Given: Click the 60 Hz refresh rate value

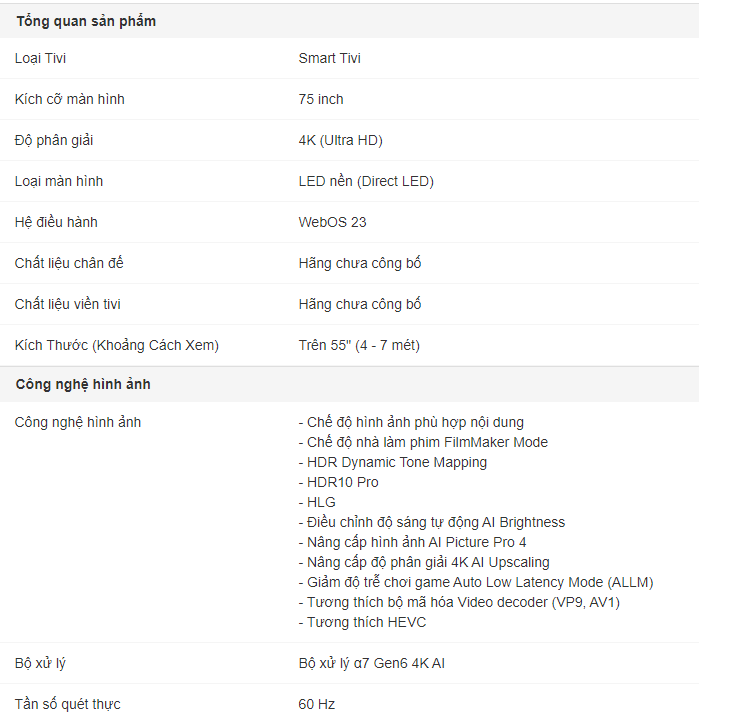Looking at the screenshot, I should point(317,704).
